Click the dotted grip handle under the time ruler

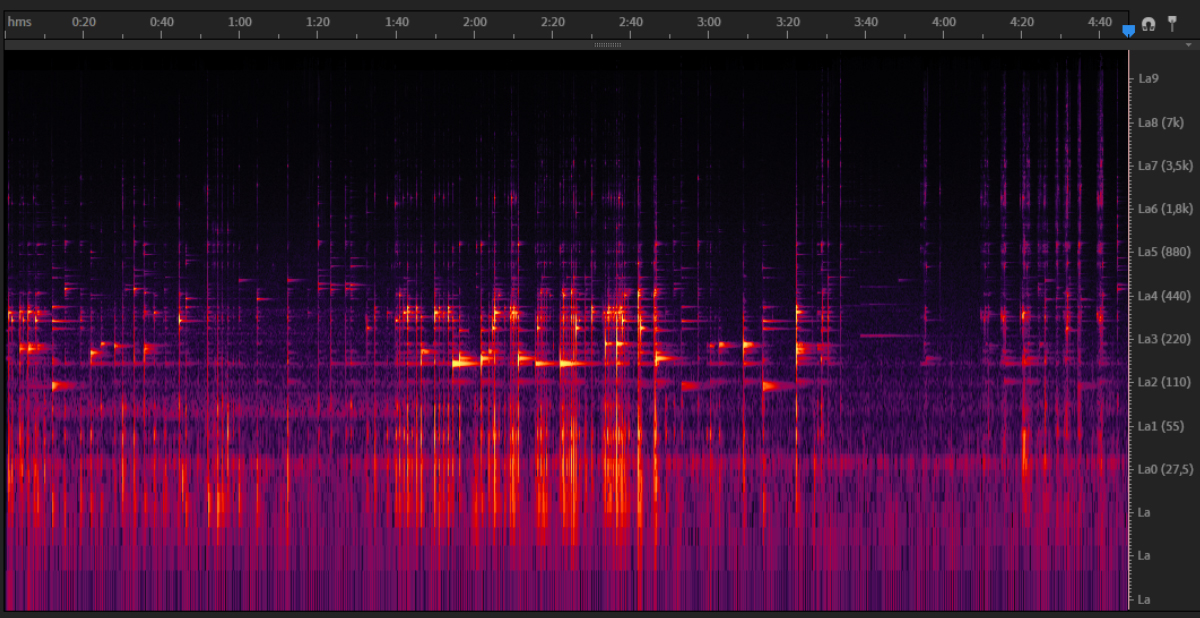607,45
